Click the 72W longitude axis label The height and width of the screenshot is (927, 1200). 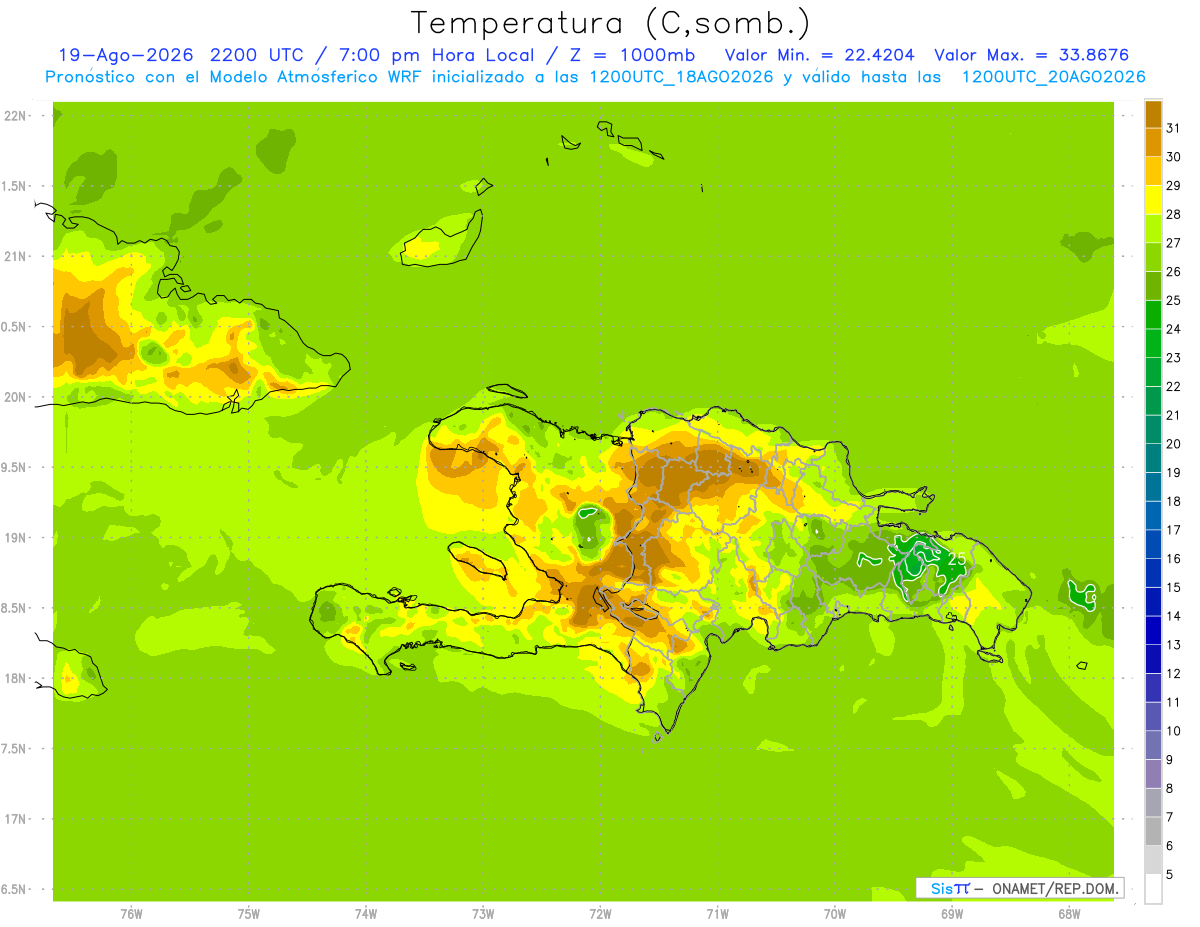click(x=600, y=914)
